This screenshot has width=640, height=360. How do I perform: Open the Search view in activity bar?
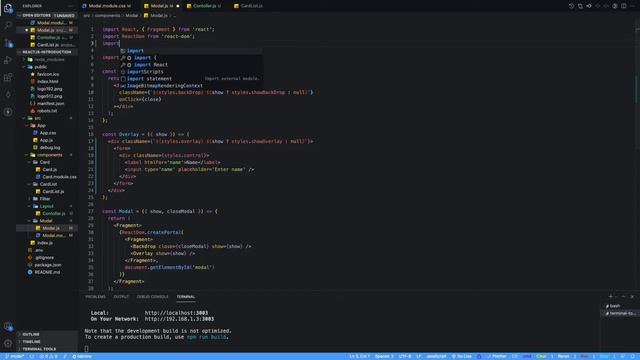click(8, 25)
